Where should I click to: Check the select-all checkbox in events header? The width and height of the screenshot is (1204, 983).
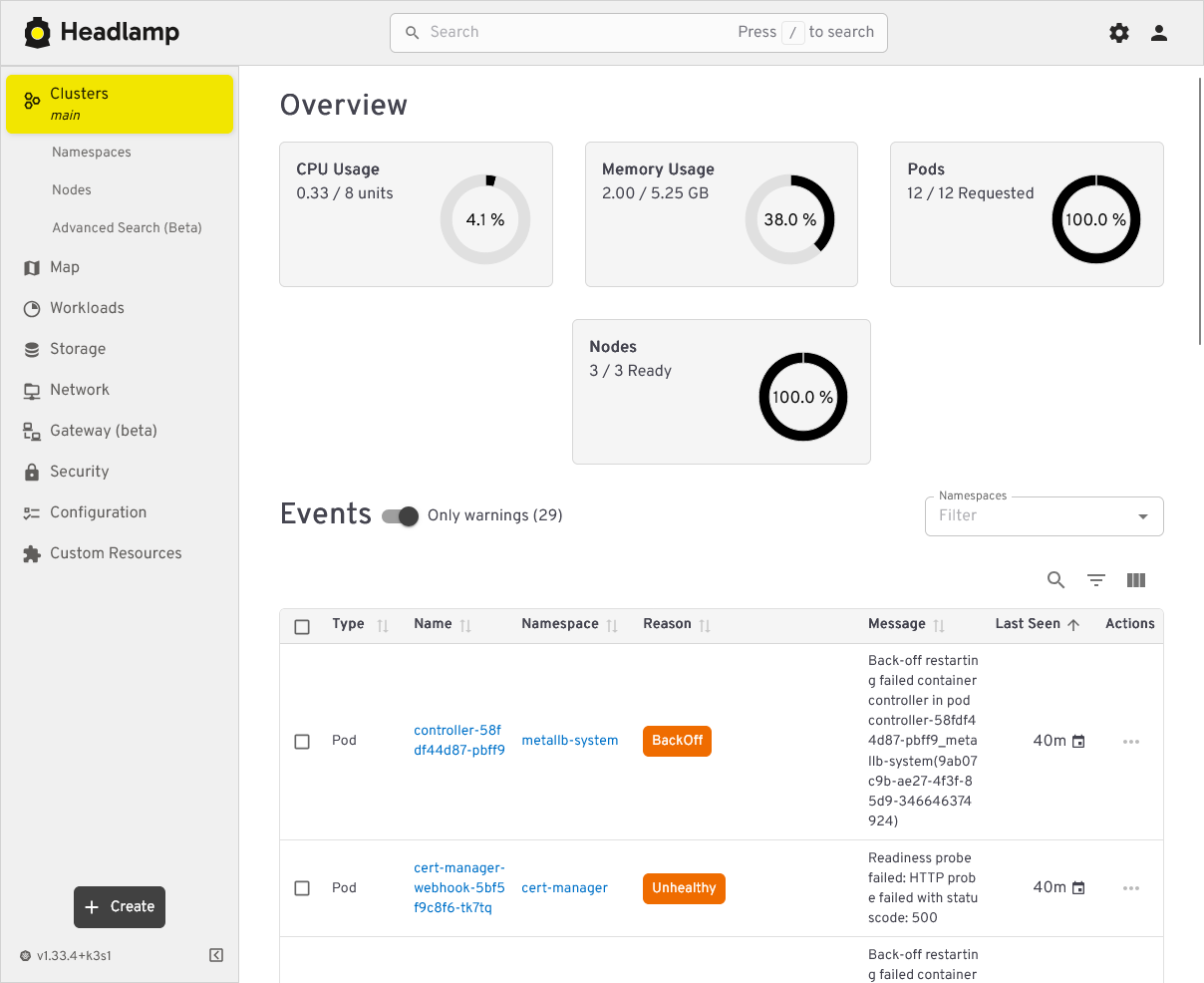coord(302,624)
